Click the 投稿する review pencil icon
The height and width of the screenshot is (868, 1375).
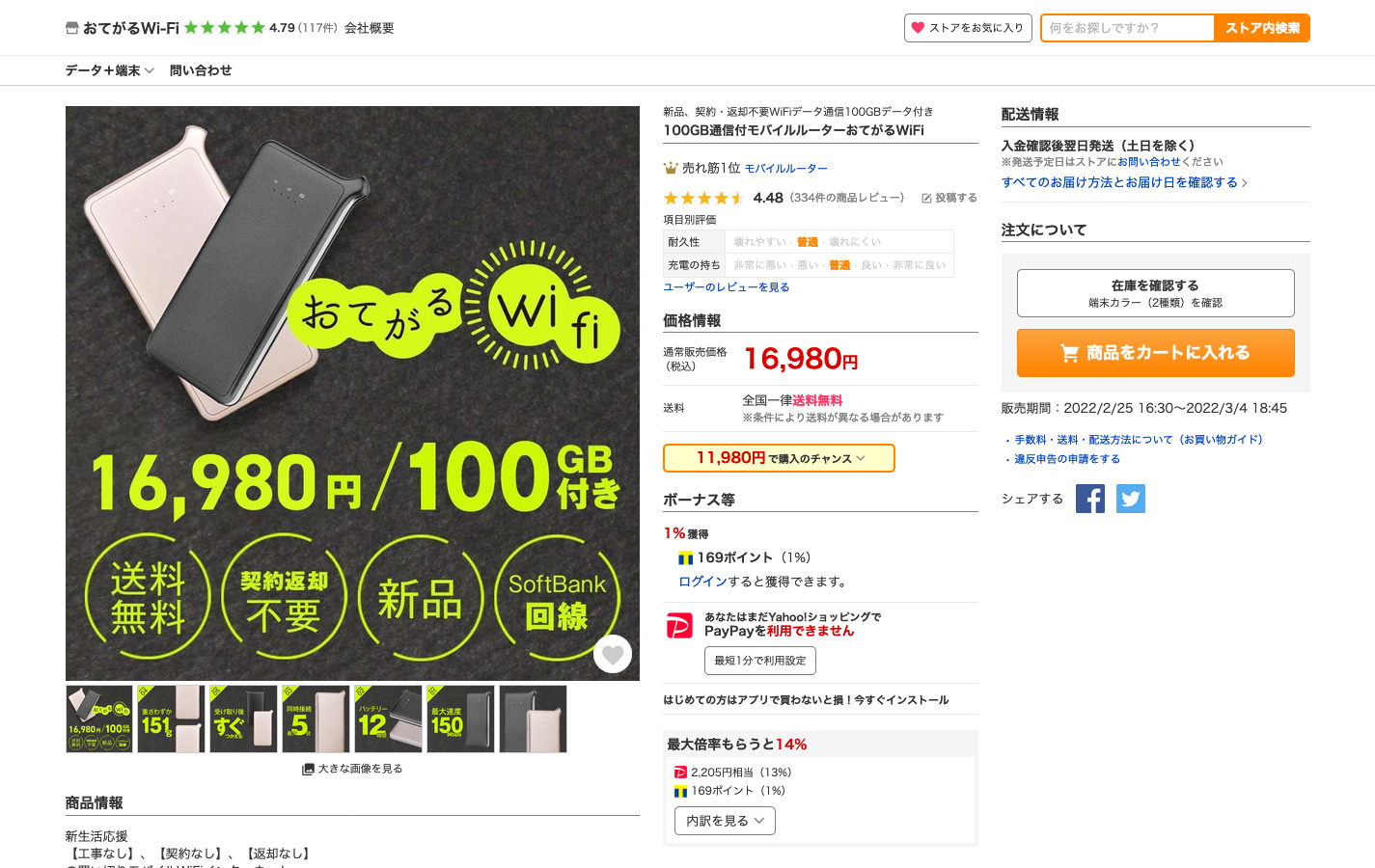[x=926, y=198]
